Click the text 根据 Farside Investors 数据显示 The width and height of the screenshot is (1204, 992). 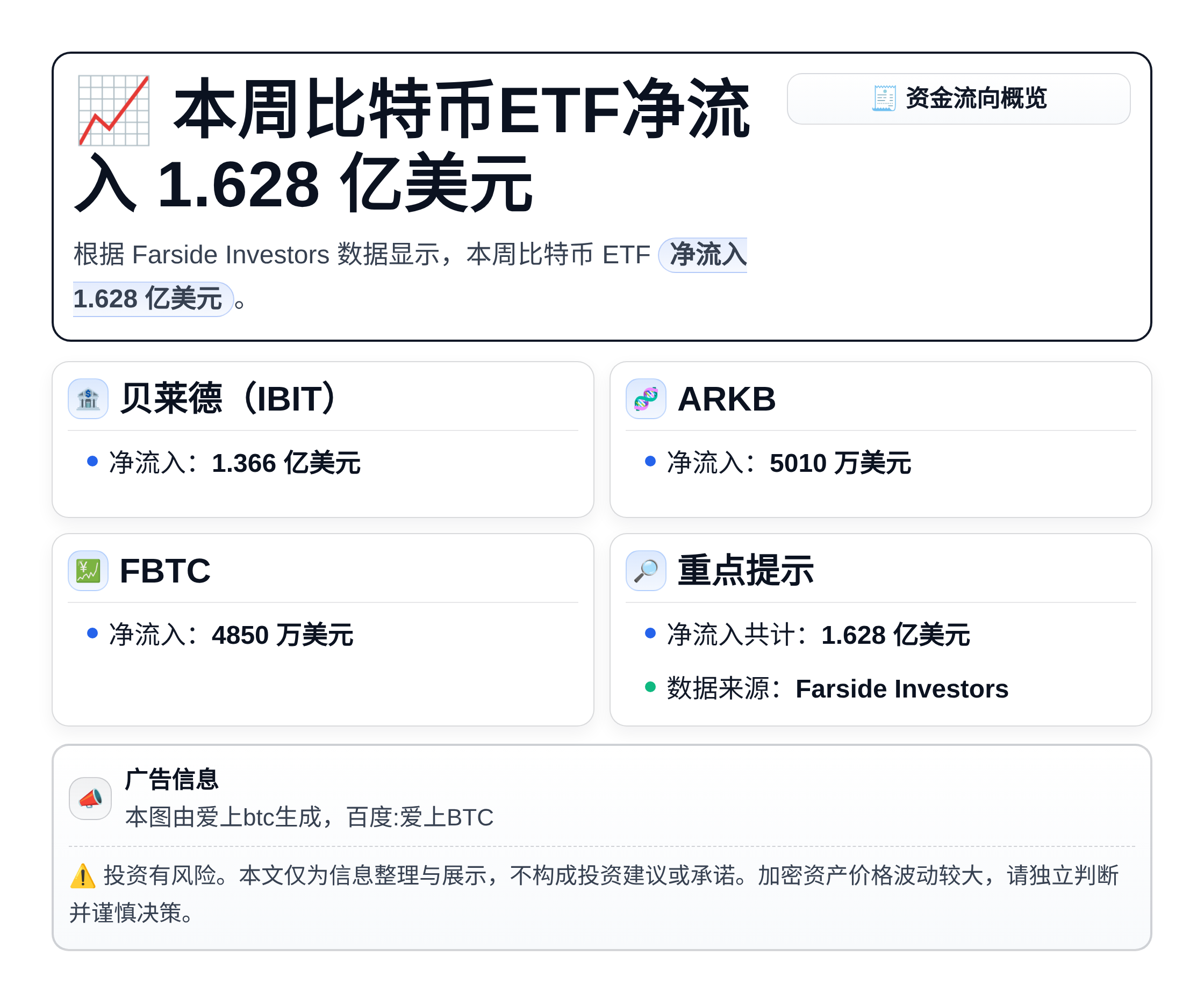(256, 255)
